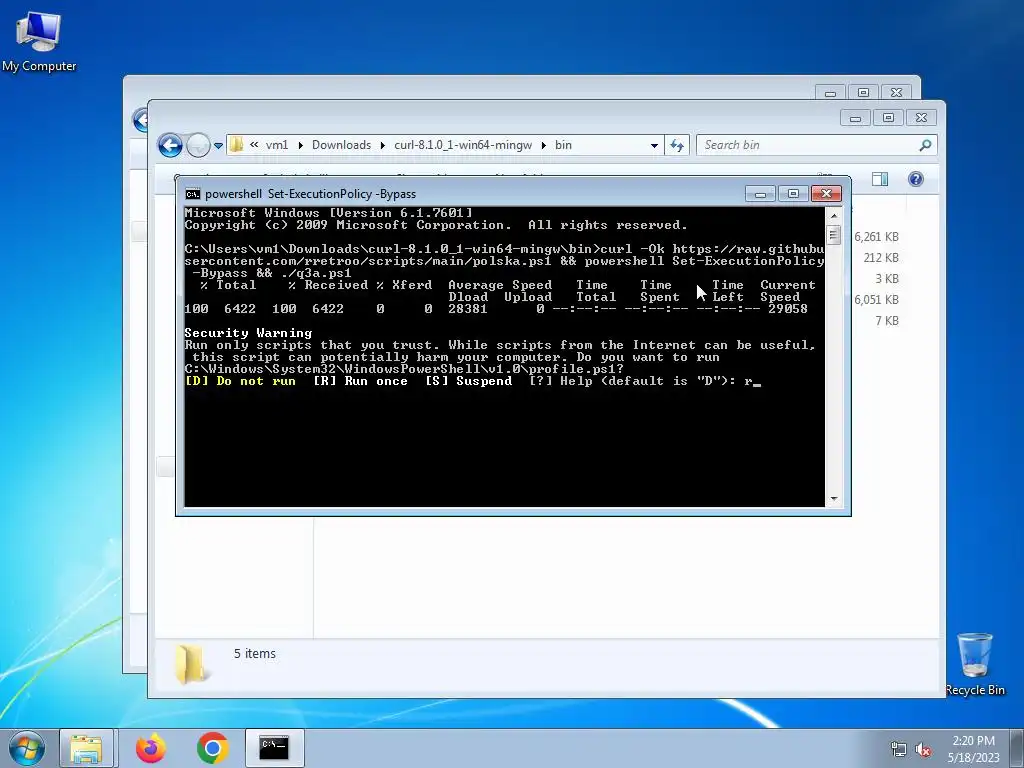The height and width of the screenshot is (768, 1024).
Task: Launch Google Chrome from the taskbar
Action: click(x=212, y=748)
